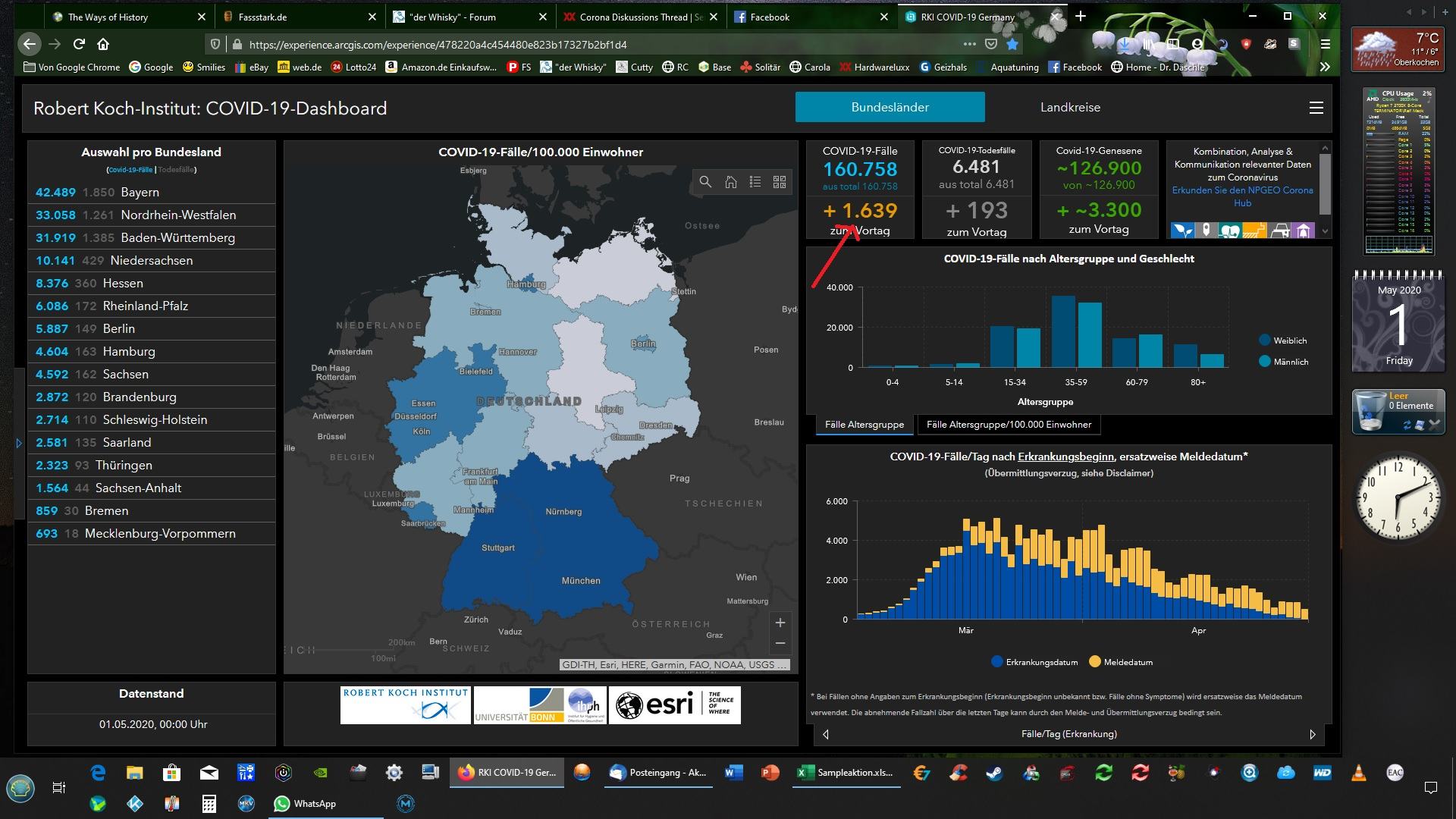Open Sampleaktion.xls Excel taskbar item
The height and width of the screenshot is (819, 1456).
[846, 773]
